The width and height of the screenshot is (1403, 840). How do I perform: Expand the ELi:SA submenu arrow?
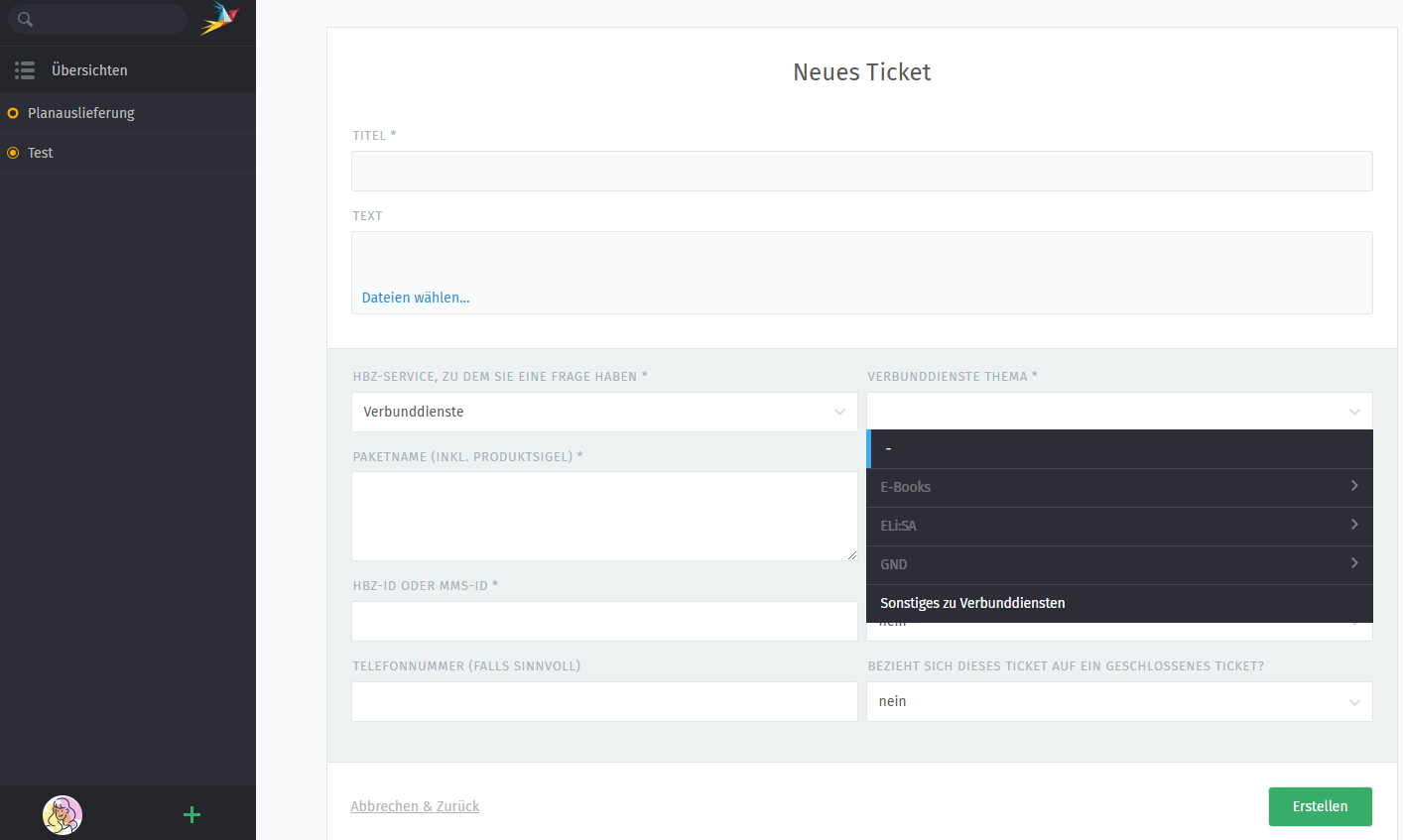1353,525
